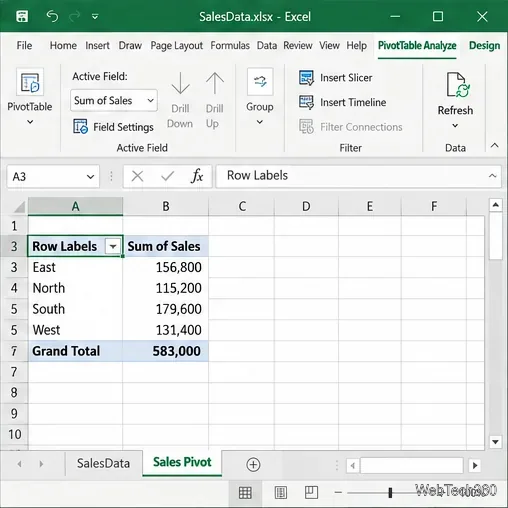
Task: Click the Undo arrow icon
Action: (x=52, y=16)
